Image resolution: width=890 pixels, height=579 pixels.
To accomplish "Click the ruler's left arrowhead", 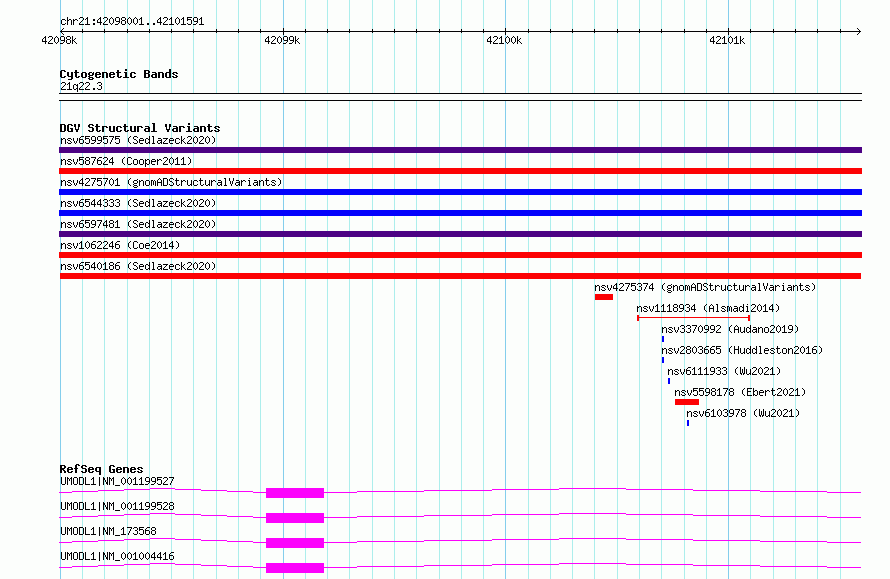I will [62, 31].
